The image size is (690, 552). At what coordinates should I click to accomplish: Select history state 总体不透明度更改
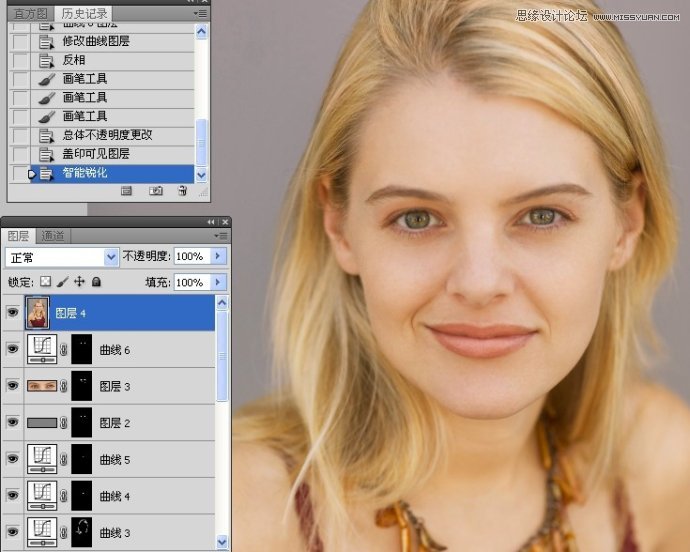(112, 135)
